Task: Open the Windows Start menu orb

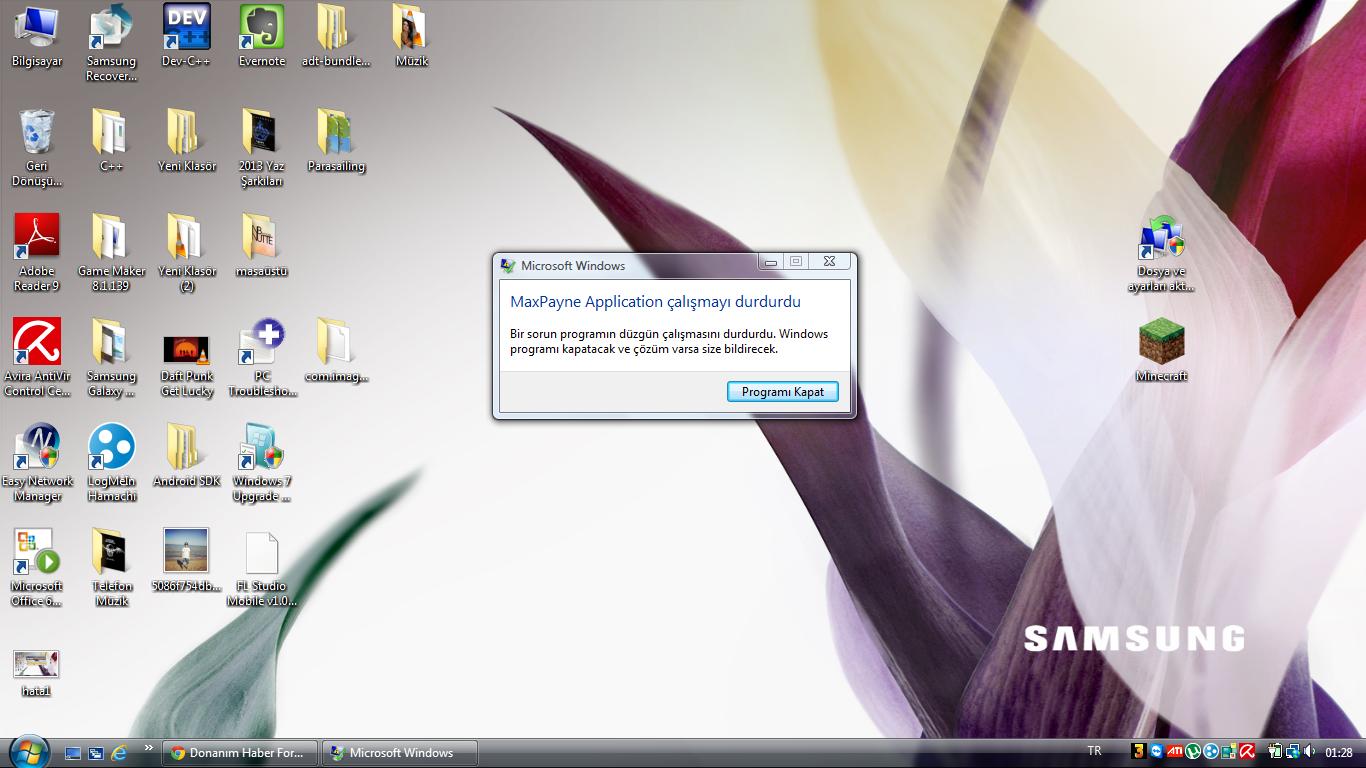Action: [x=28, y=751]
